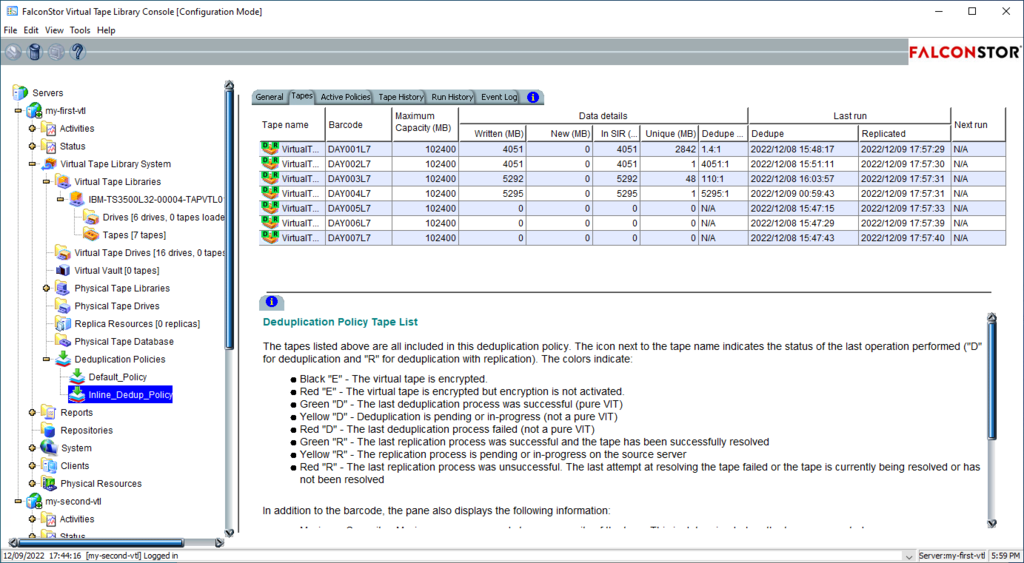Expand Activities under my-first-vtl
Image resolution: width=1024 pixels, height=563 pixels.
click(32, 129)
